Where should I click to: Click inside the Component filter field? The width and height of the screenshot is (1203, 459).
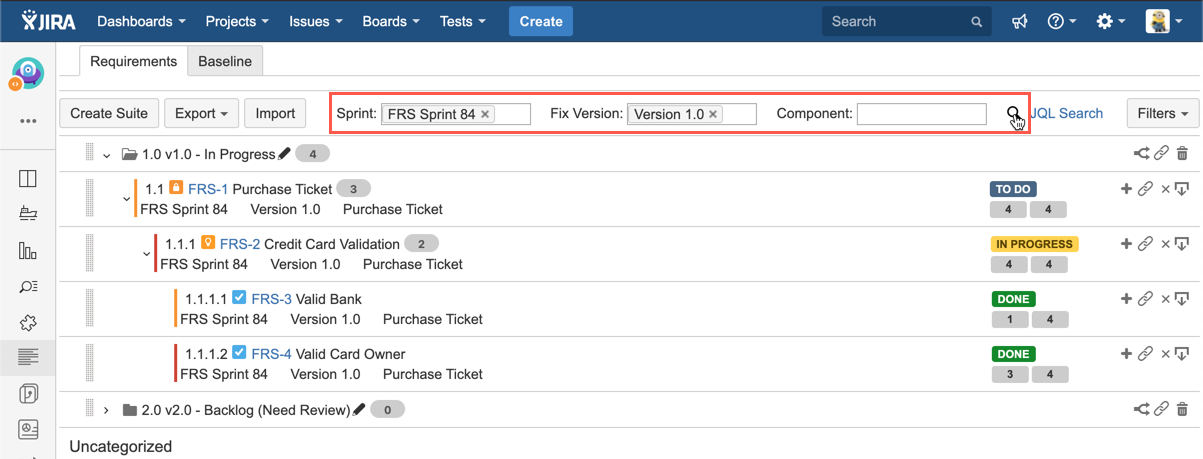click(x=921, y=114)
